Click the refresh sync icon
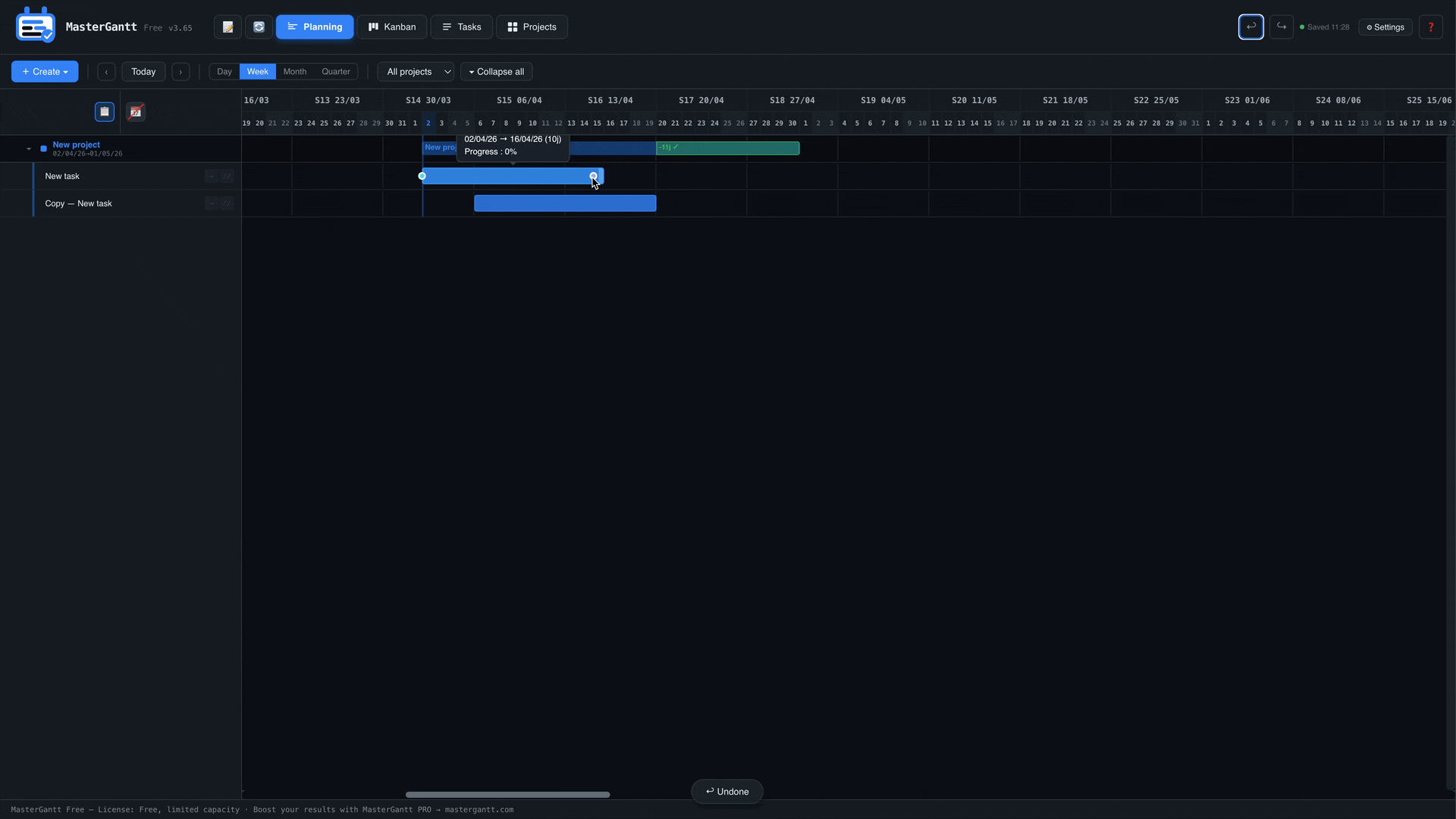1456x819 pixels. click(259, 27)
